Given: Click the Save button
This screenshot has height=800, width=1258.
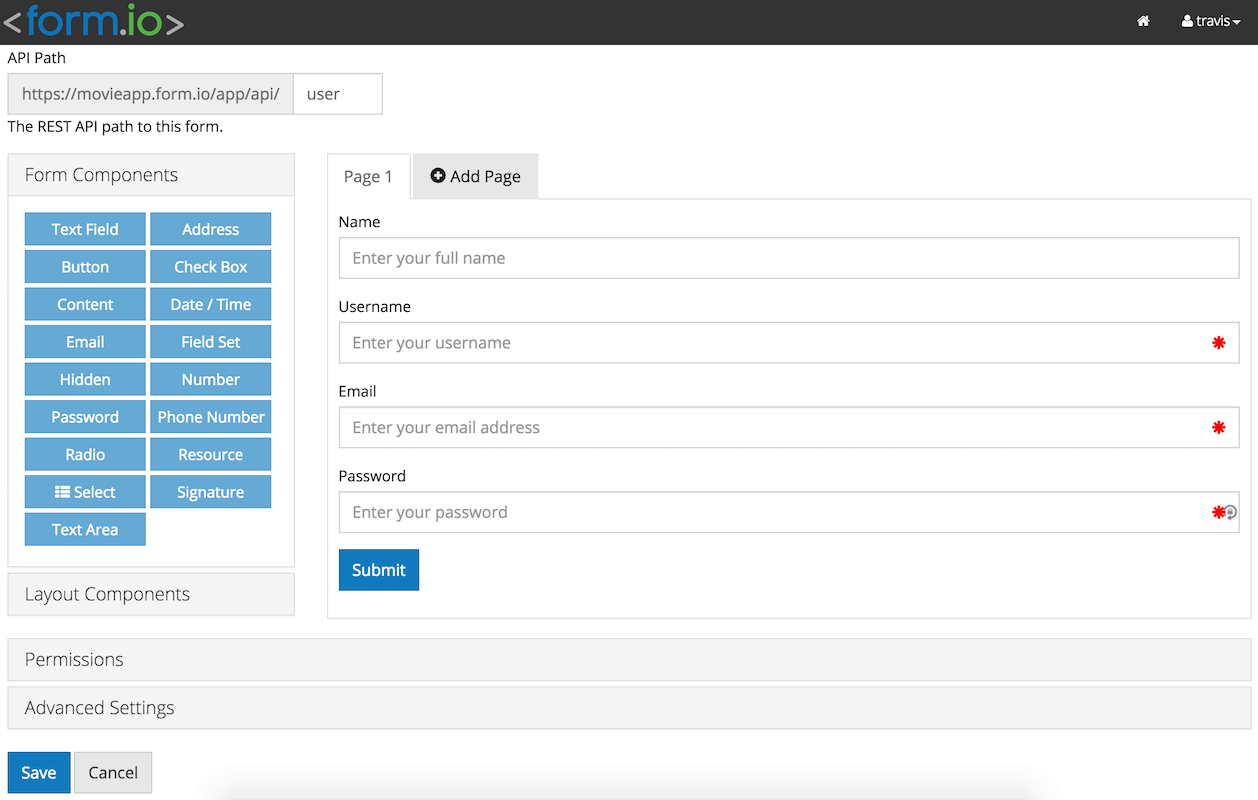Looking at the screenshot, I should click(38, 772).
